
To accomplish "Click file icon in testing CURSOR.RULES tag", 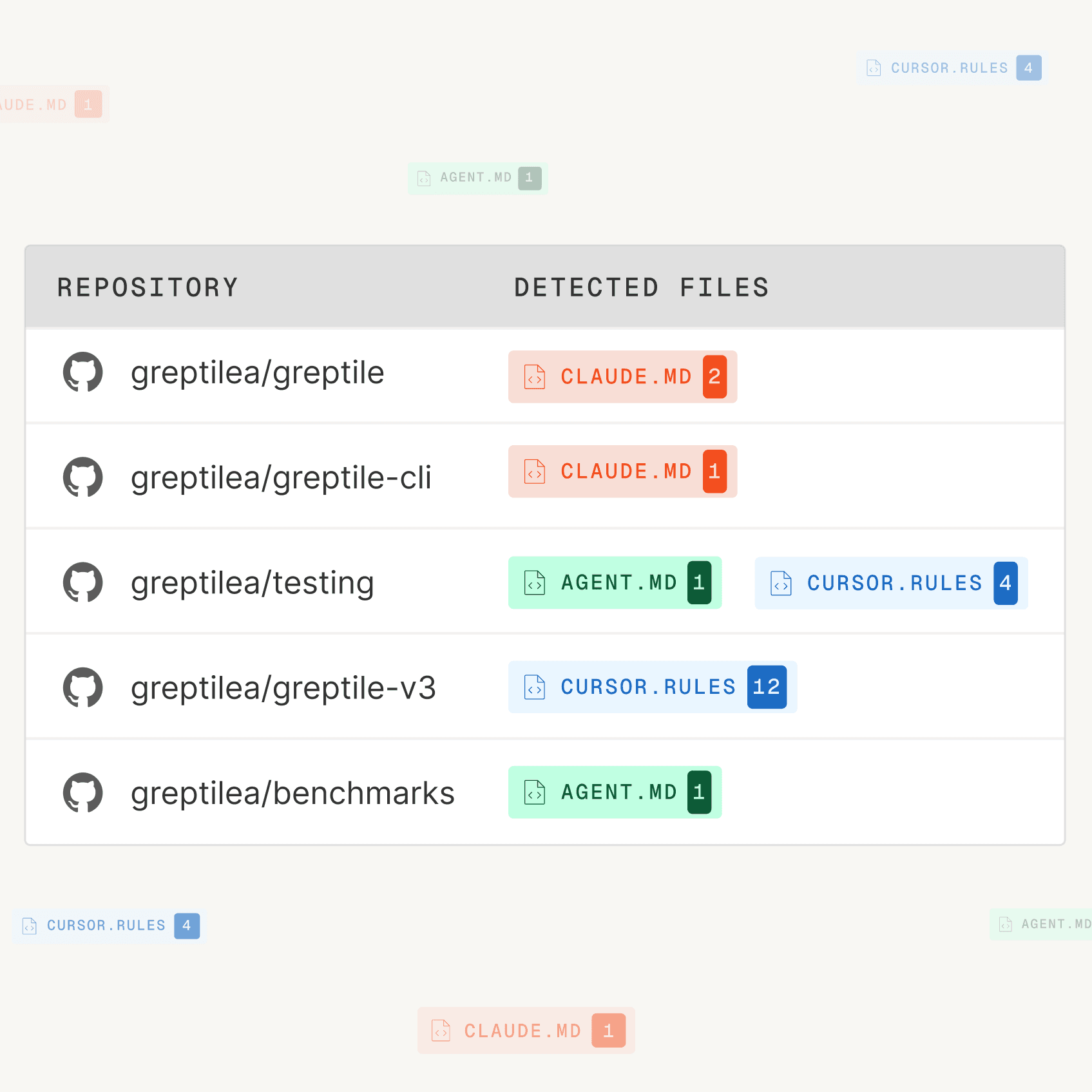I will [781, 583].
